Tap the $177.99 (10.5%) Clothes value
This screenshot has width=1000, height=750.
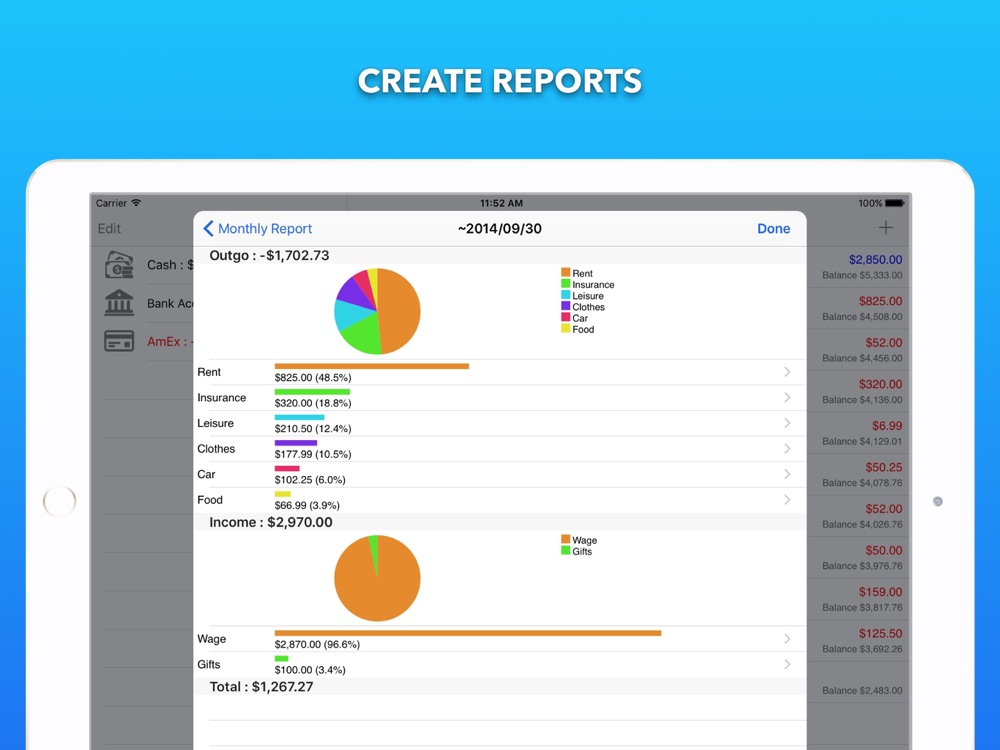click(312, 454)
